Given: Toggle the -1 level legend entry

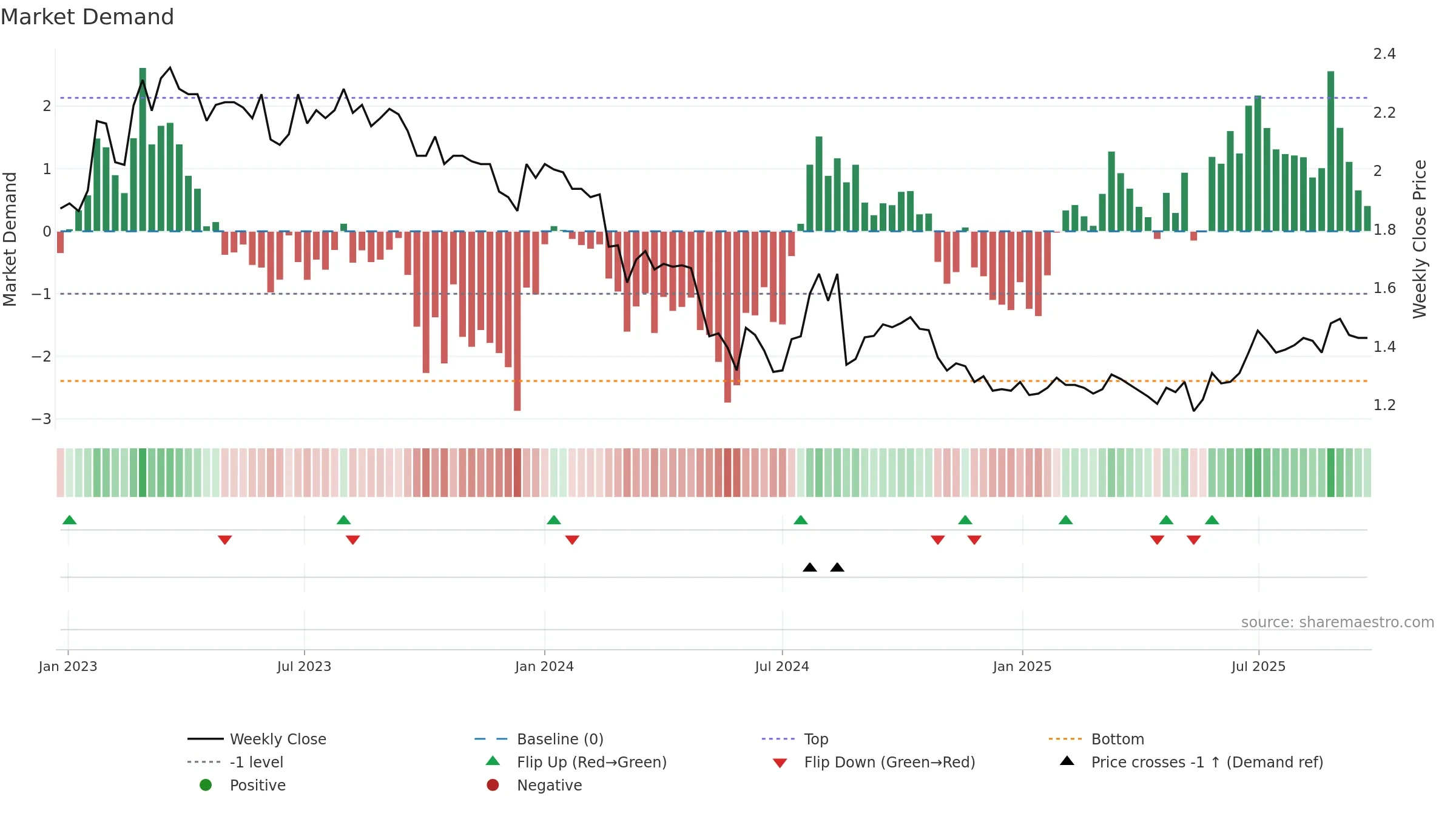Looking at the screenshot, I should point(257,762).
